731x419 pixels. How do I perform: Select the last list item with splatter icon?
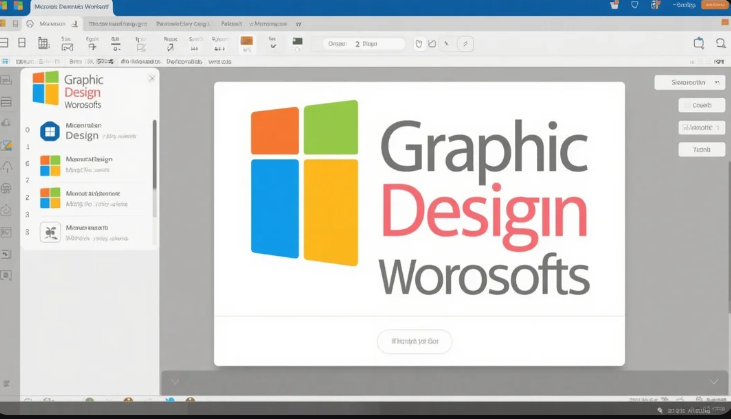pyautogui.click(x=89, y=233)
